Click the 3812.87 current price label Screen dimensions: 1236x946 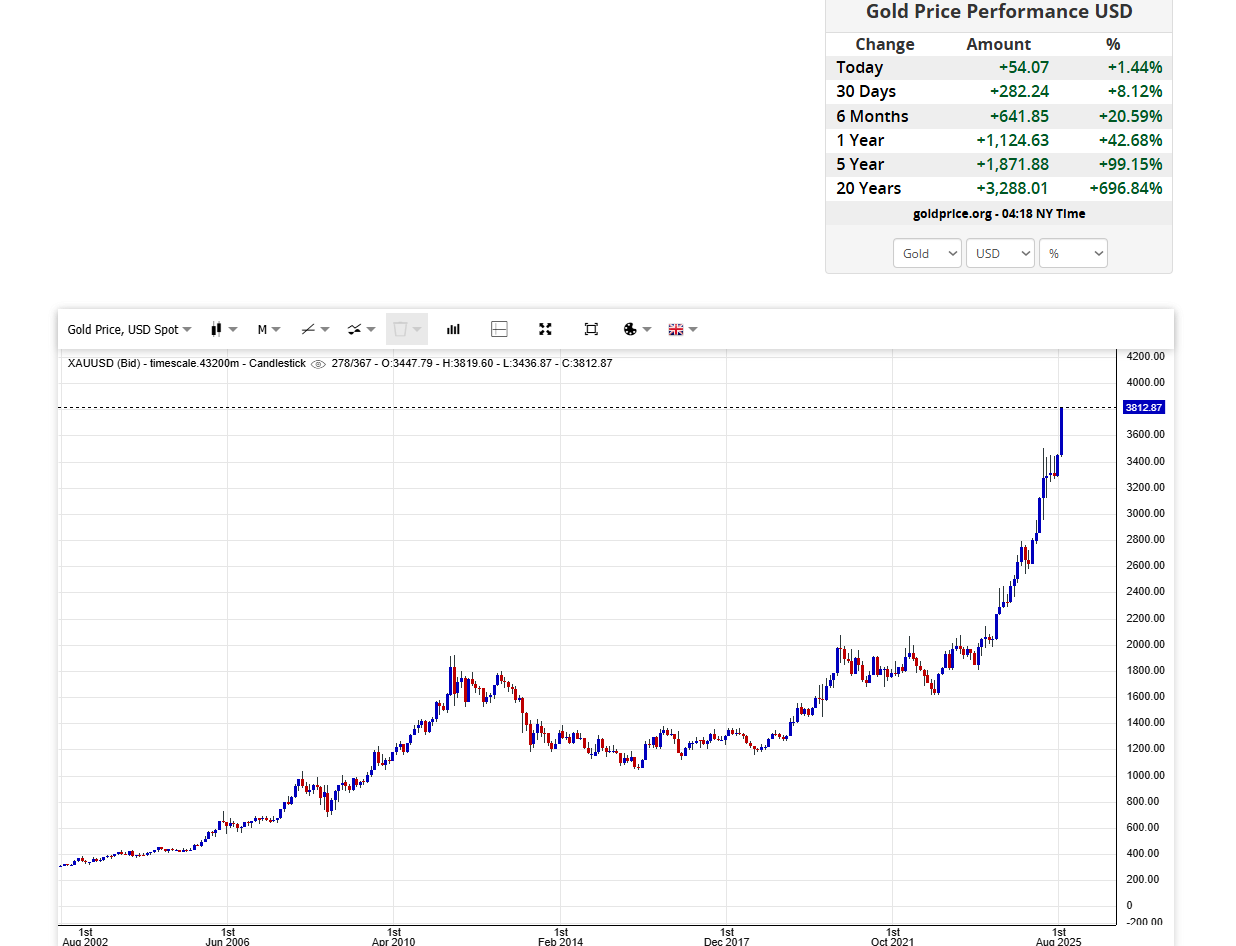(1143, 408)
